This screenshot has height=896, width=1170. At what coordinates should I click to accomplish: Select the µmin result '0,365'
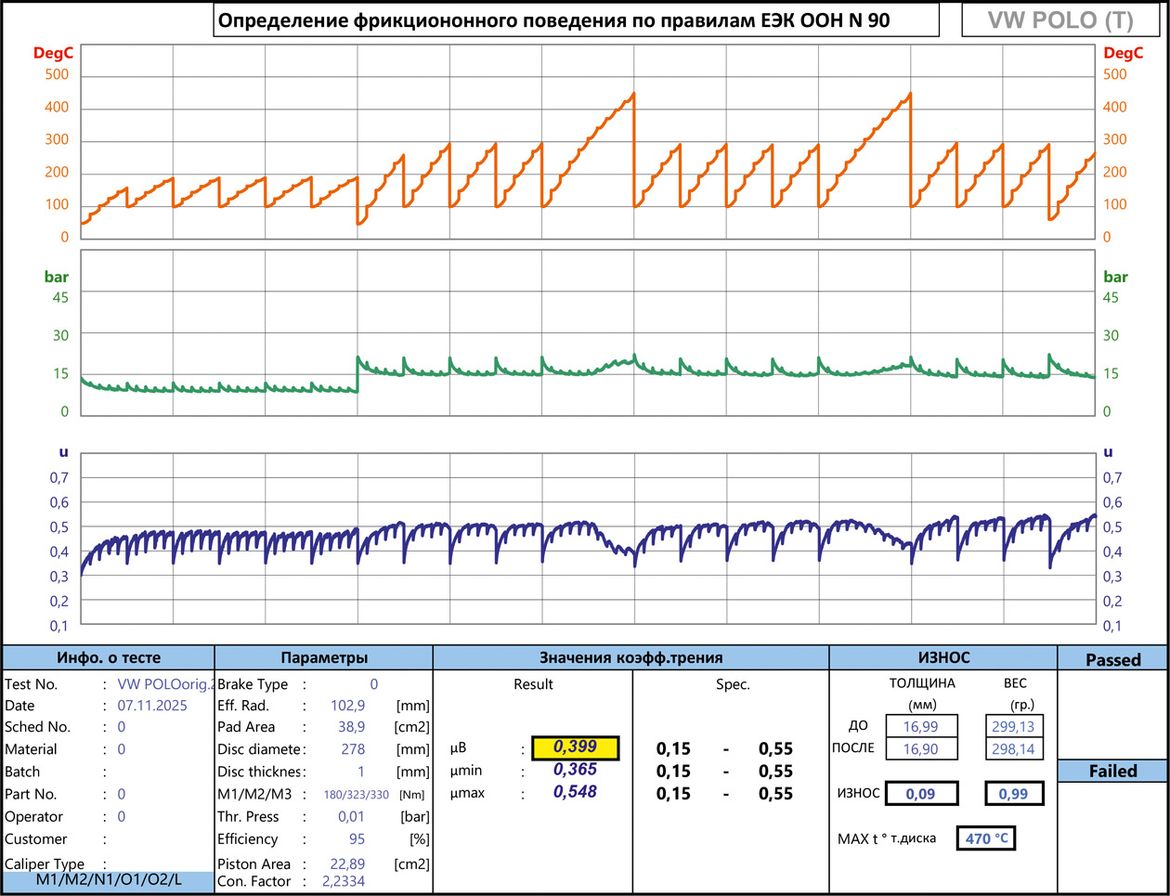pos(575,771)
